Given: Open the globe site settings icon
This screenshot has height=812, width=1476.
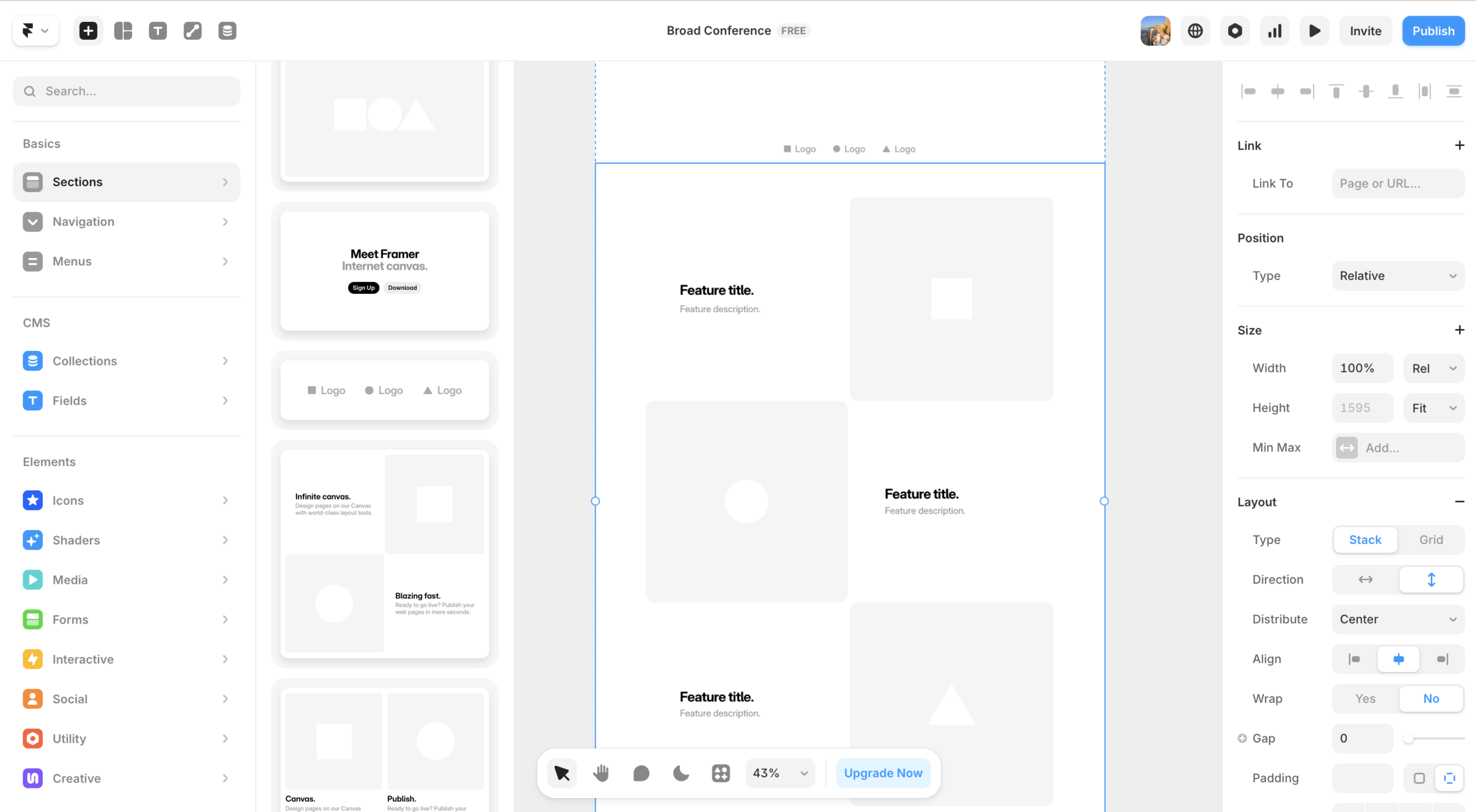Looking at the screenshot, I should [1195, 31].
